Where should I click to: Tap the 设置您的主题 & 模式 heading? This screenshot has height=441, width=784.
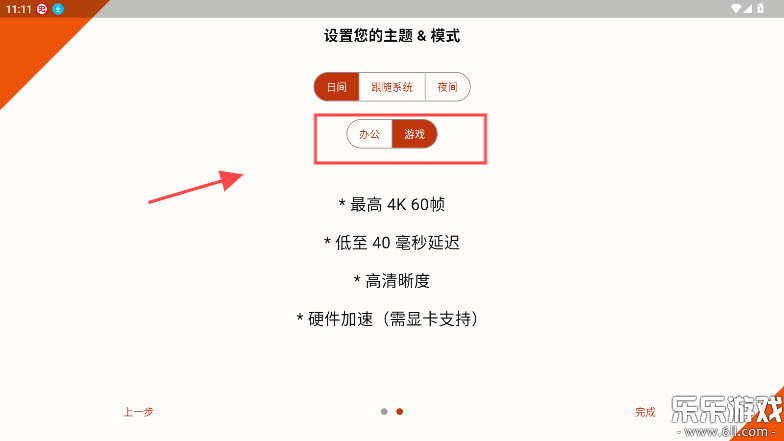(392, 36)
